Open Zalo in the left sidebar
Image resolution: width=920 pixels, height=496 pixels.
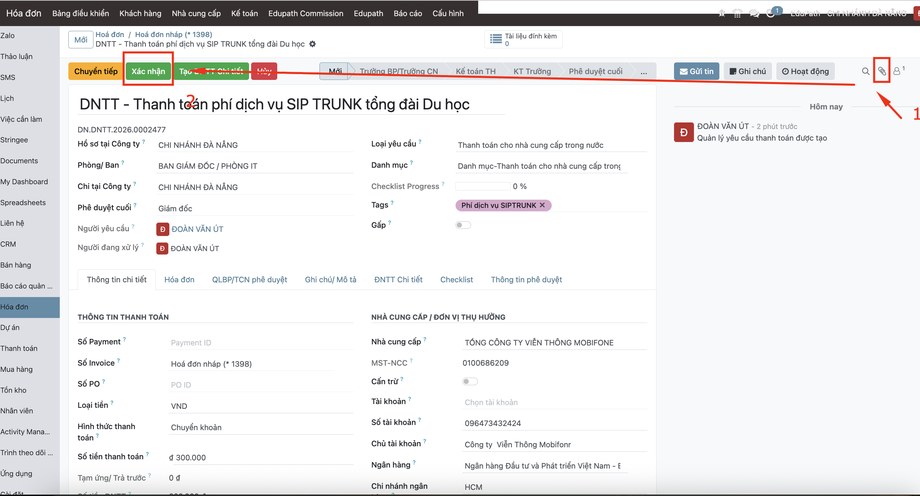29,36
